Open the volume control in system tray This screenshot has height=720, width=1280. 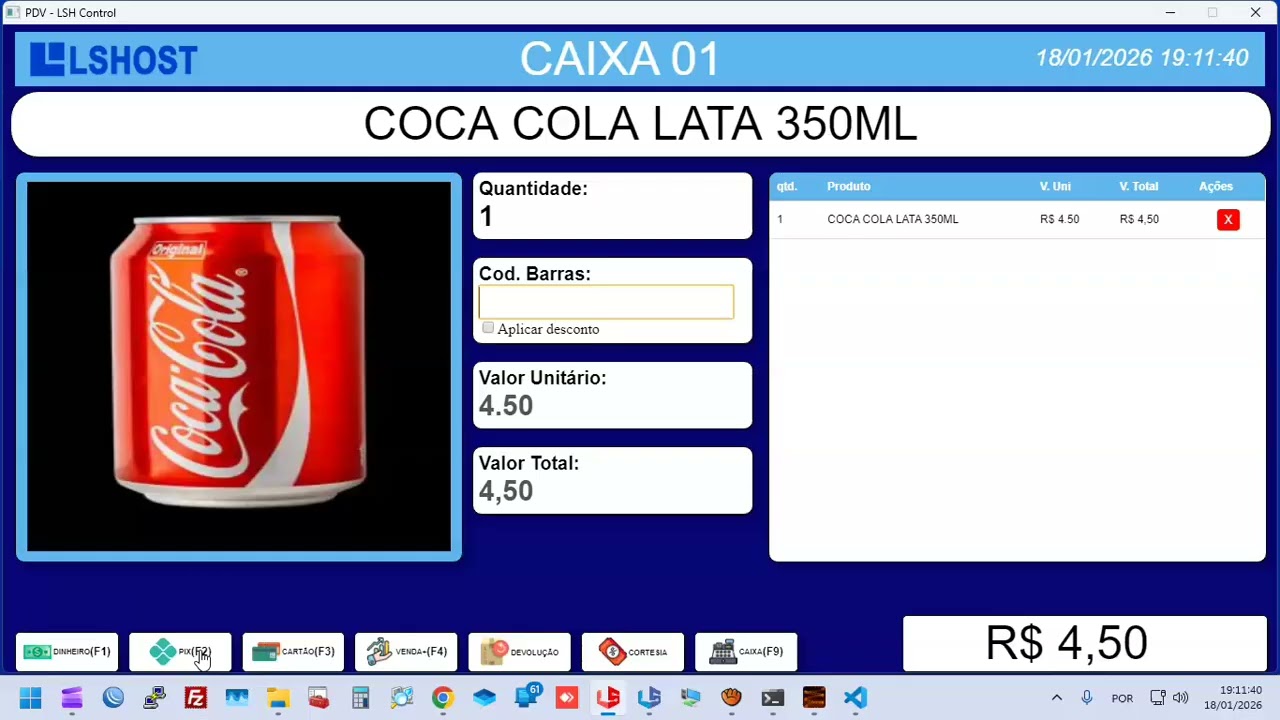(x=1181, y=698)
